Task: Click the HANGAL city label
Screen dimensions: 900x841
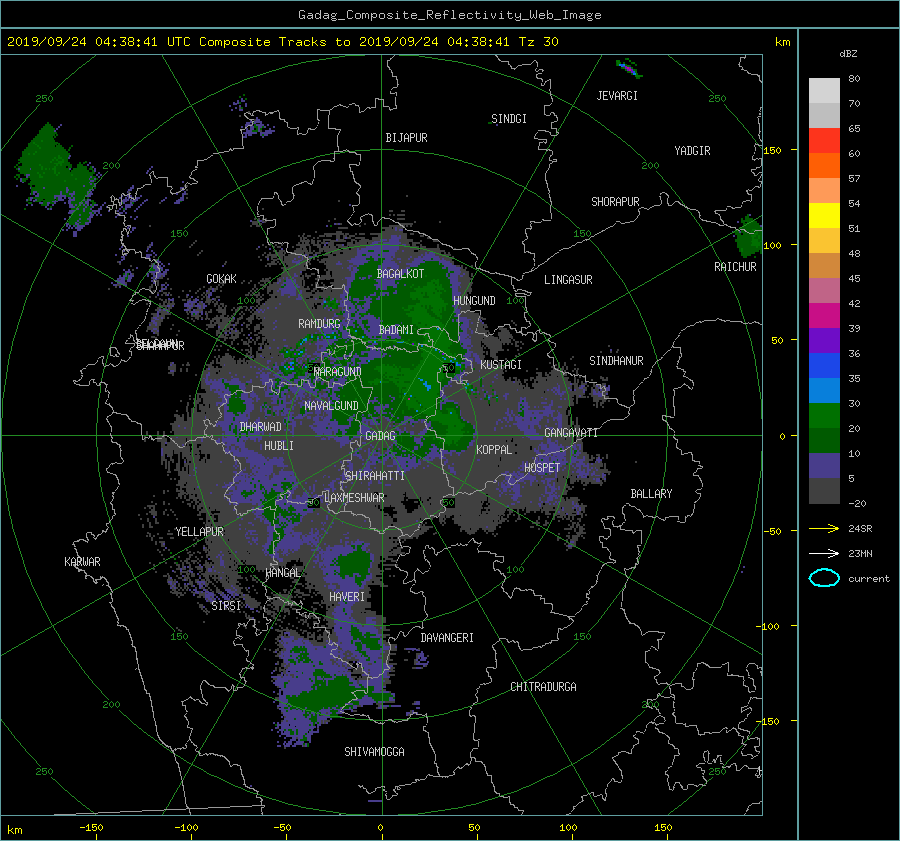Action: 282,572
